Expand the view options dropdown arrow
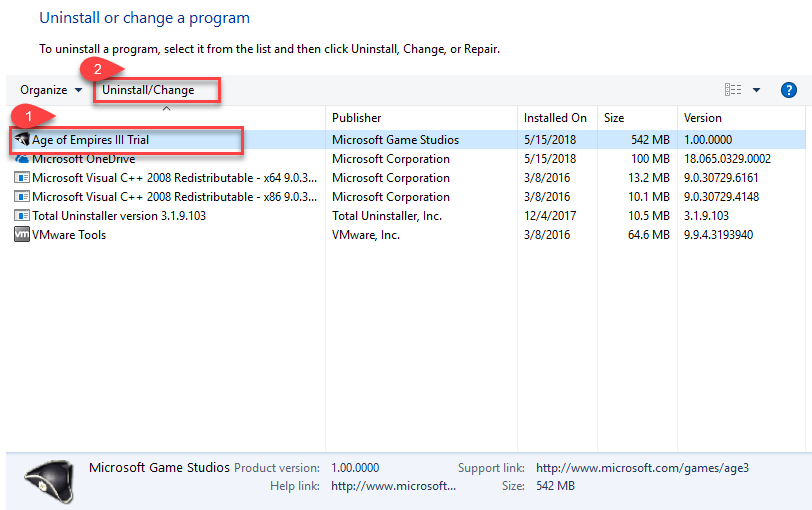This screenshot has height=510, width=812. point(756,90)
